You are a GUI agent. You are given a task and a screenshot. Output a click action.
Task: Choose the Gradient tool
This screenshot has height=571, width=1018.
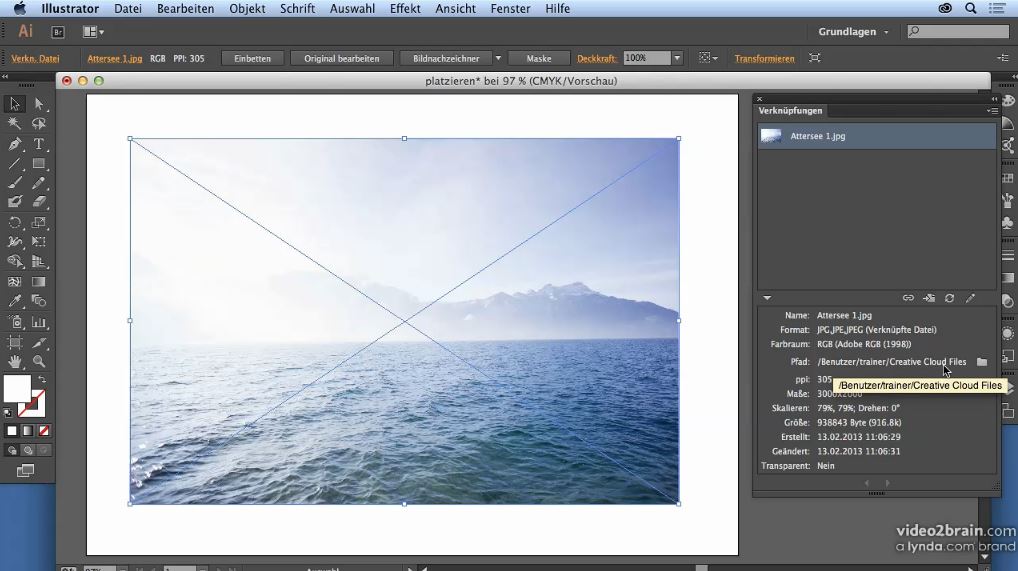click(x=39, y=282)
